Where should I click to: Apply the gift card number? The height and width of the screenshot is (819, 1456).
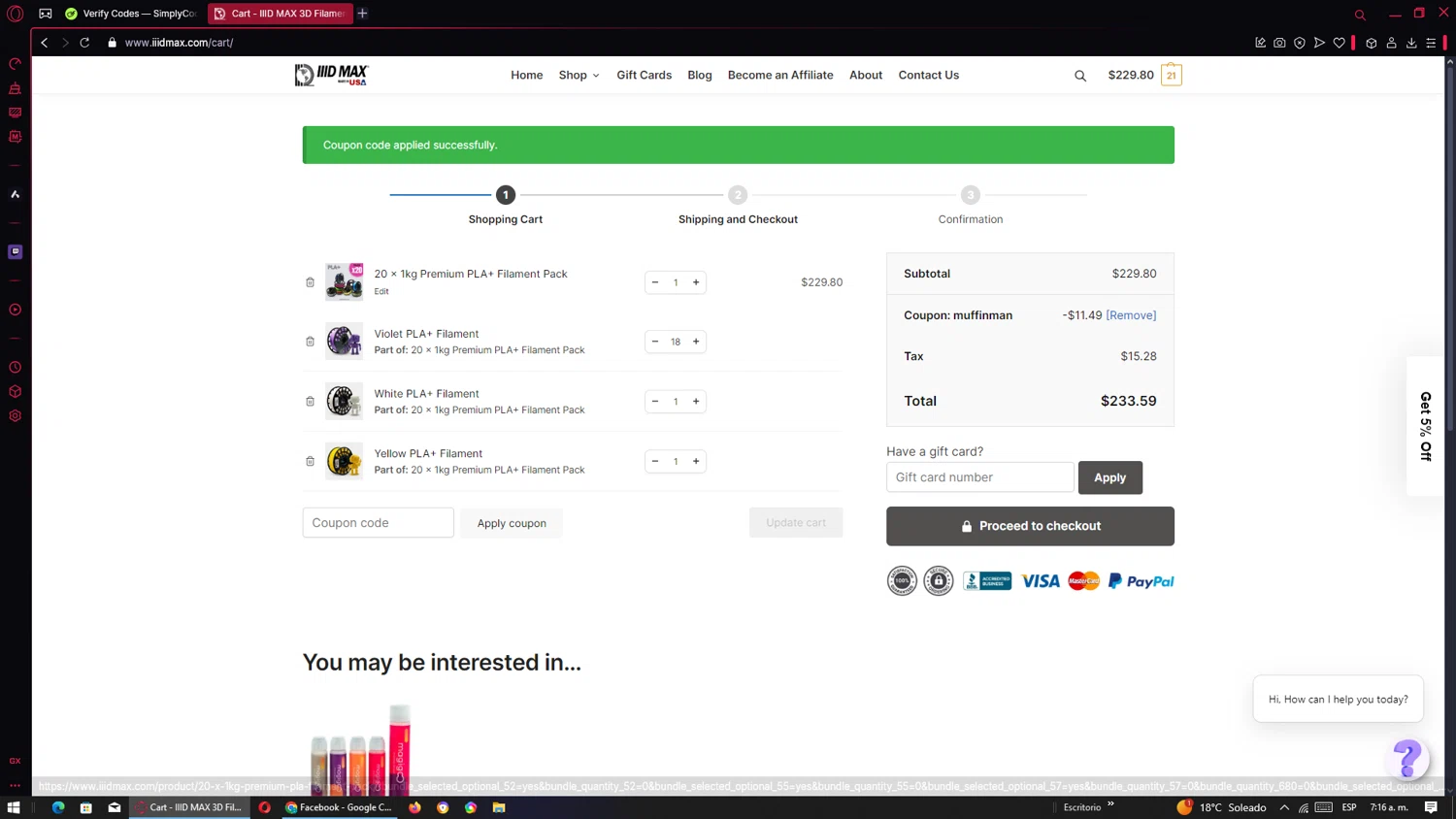click(1109, 477)
